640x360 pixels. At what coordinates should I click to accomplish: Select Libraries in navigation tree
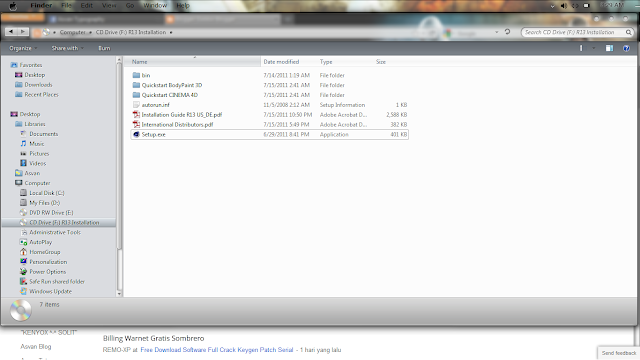coord(35,124)
